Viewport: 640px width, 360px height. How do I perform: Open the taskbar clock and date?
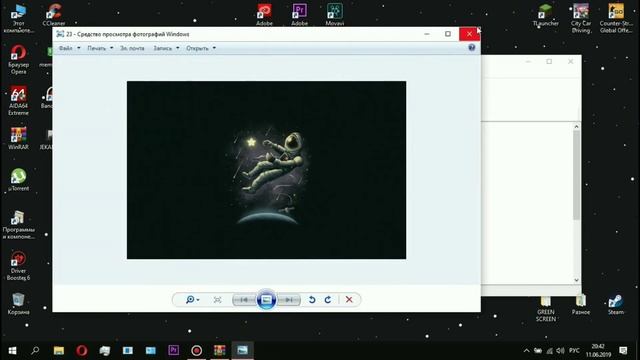tap(598, 351)
